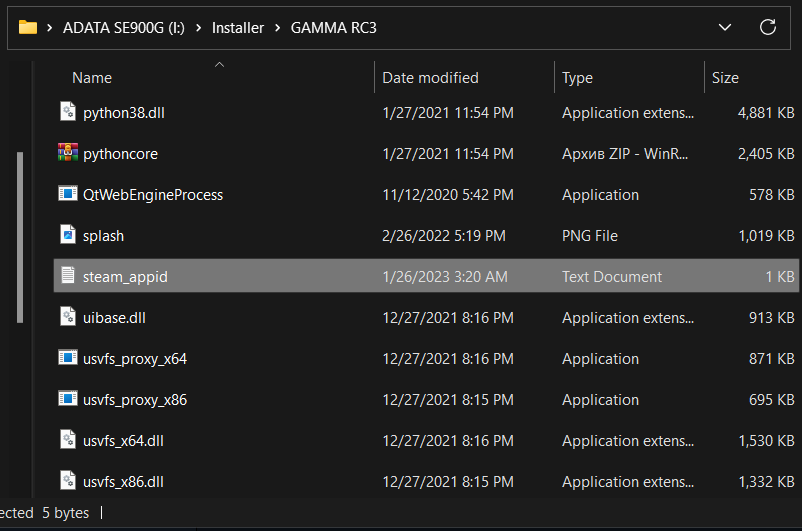Click the pythoncore WinRAR archive icon

(x=67, y=154)
